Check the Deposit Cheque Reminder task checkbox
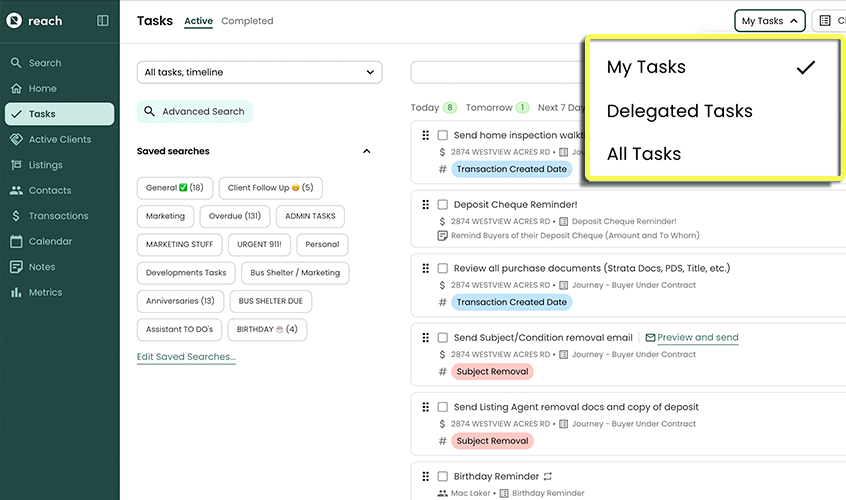Image resolution: width=846 pixels, height=500 pixels. pyautogui.click(x=443, y=205)
